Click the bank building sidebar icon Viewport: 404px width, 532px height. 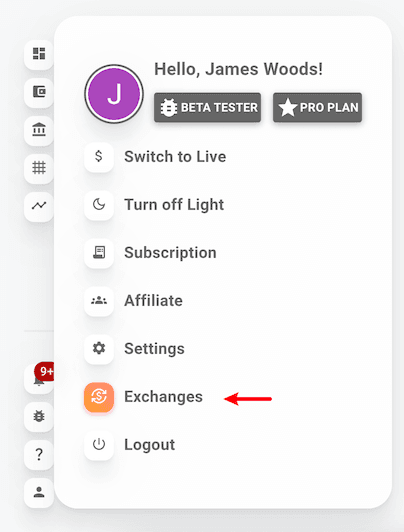tap(39, 130)
